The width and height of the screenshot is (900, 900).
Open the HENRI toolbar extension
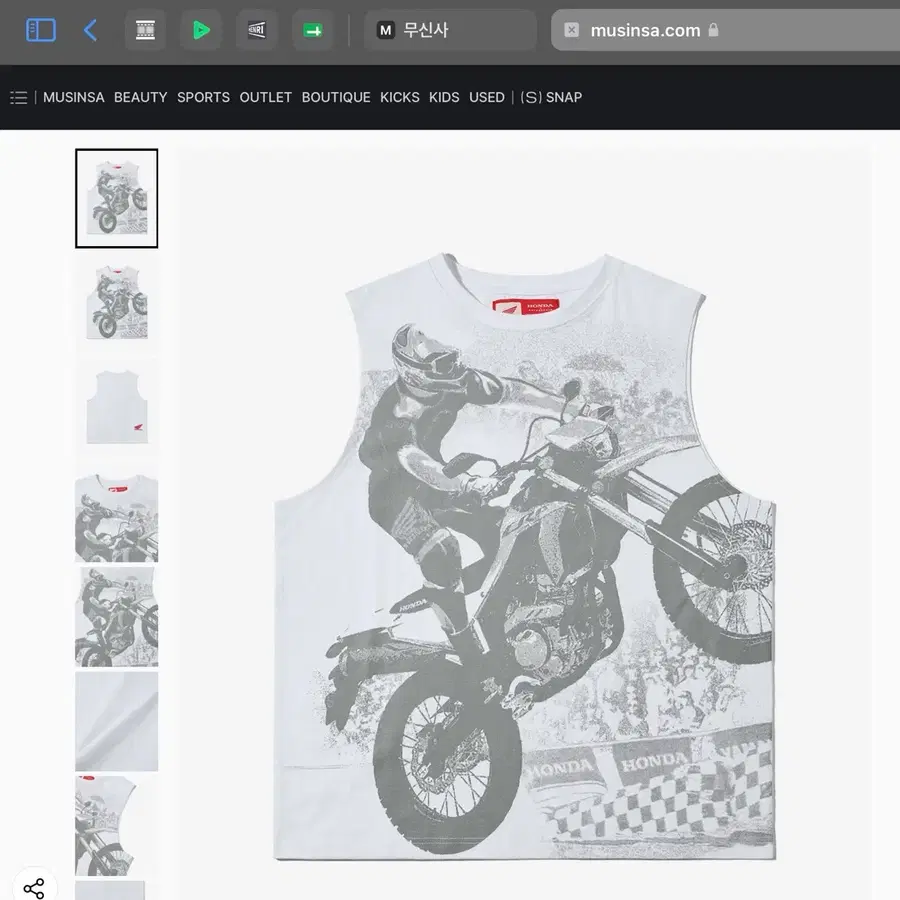[257, 30]
